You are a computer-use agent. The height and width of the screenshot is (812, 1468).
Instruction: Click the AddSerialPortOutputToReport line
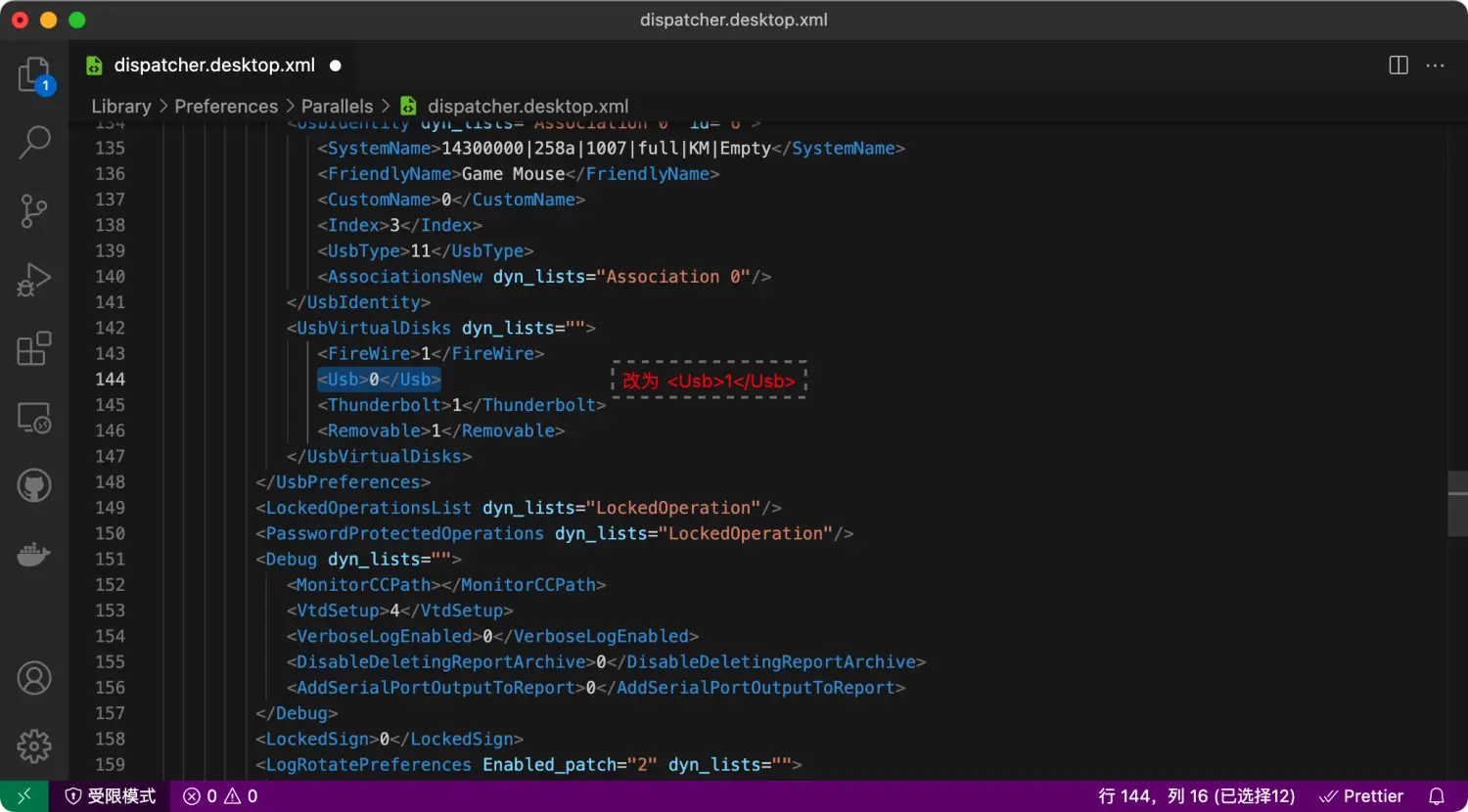[x=595, y=688]
